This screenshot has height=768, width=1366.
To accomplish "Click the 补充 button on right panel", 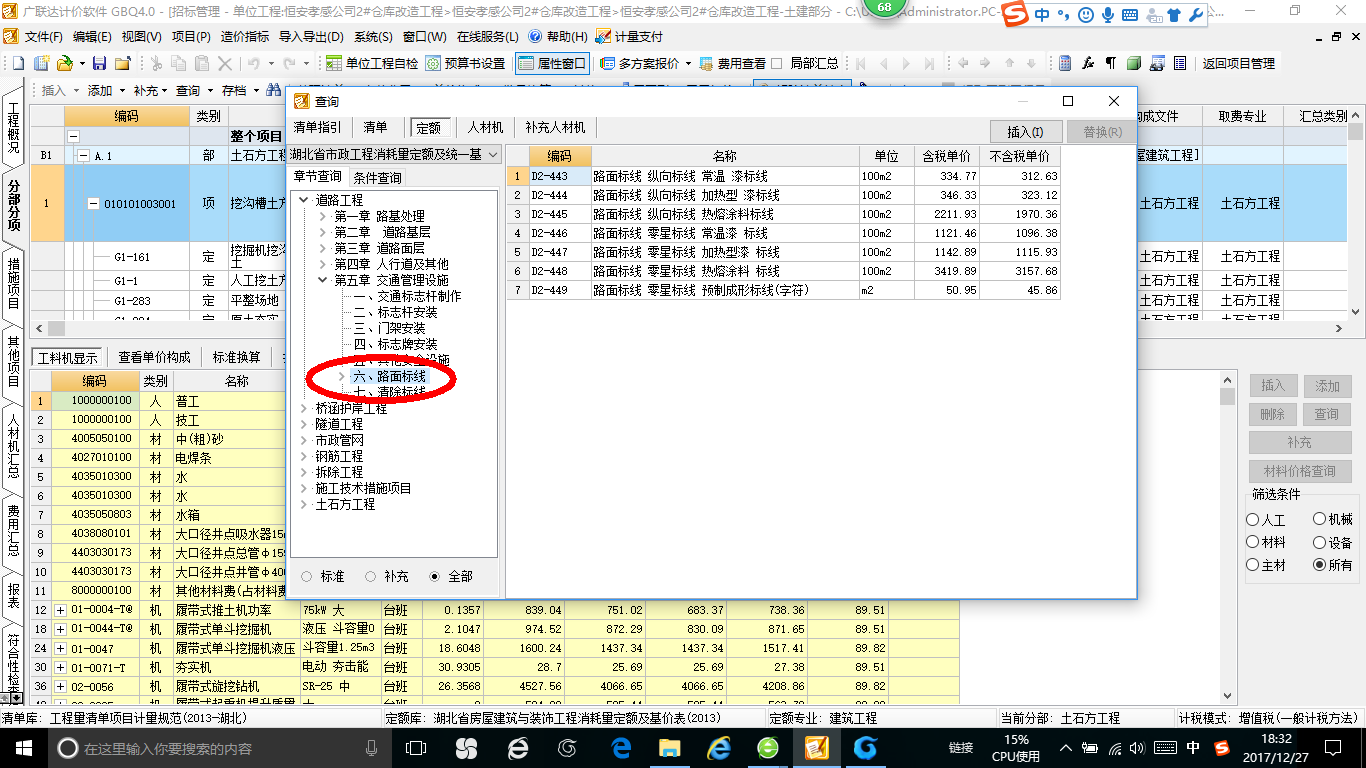I will (x=1299, y=442).
